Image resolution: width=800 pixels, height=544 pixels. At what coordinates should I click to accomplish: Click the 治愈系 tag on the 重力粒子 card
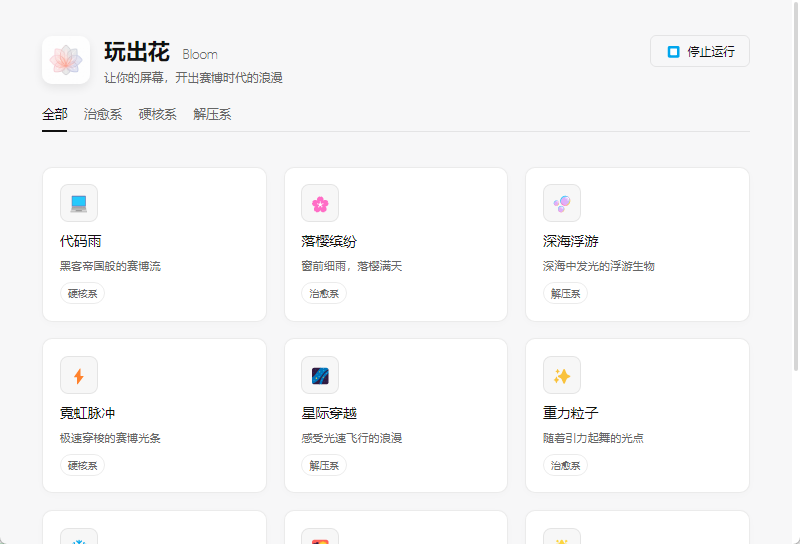pyautogui.click(x=566, y=465)
